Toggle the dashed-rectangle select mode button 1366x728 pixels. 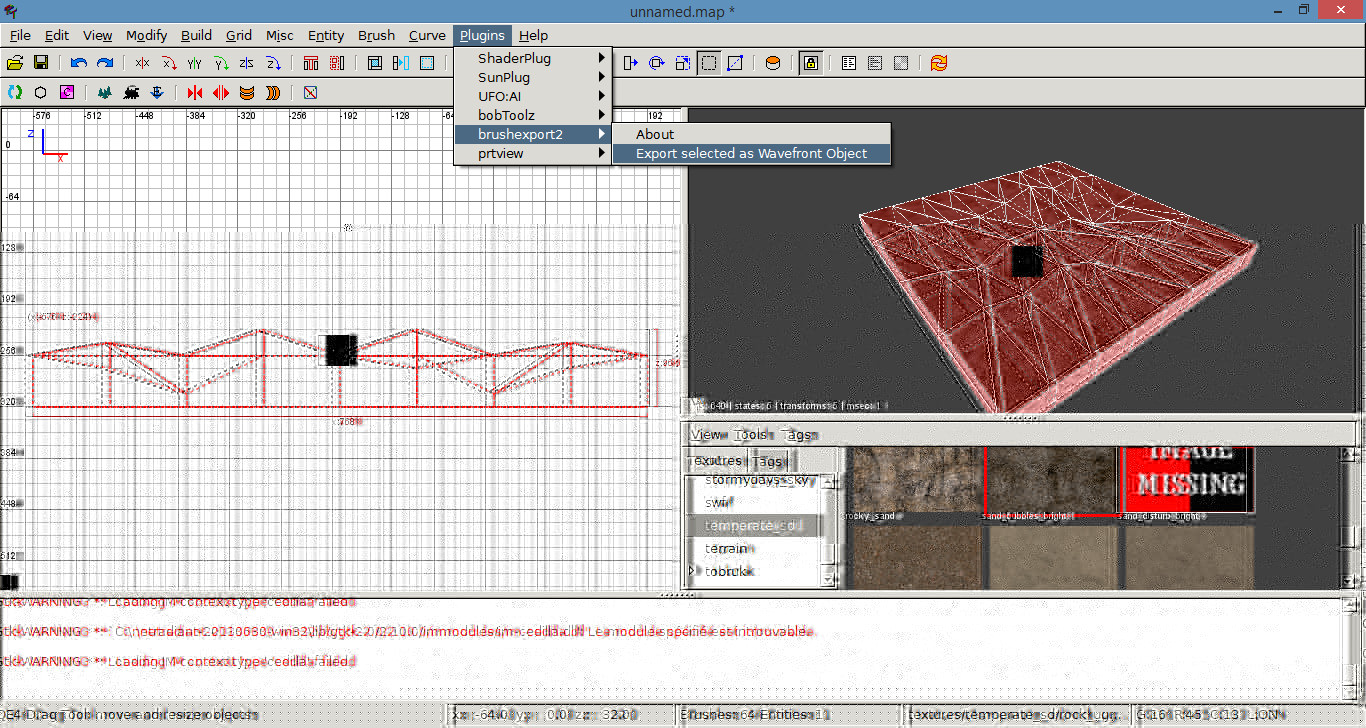pyautogui.click(x=709, y=63)
